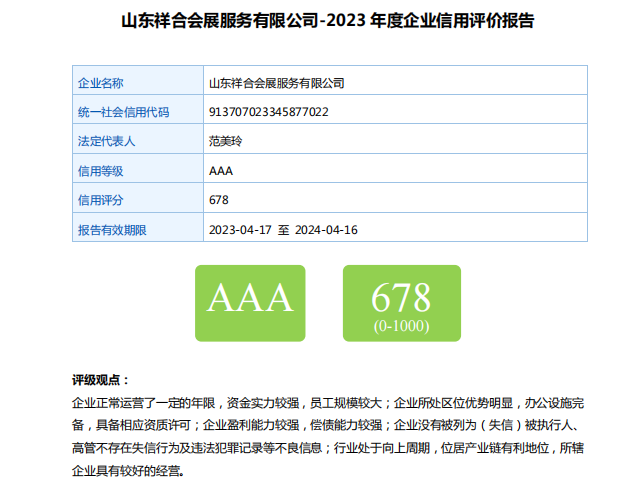
Task: Click the paragraph line starting 企业正常运营了一定的年限
Action: [328, 403]
